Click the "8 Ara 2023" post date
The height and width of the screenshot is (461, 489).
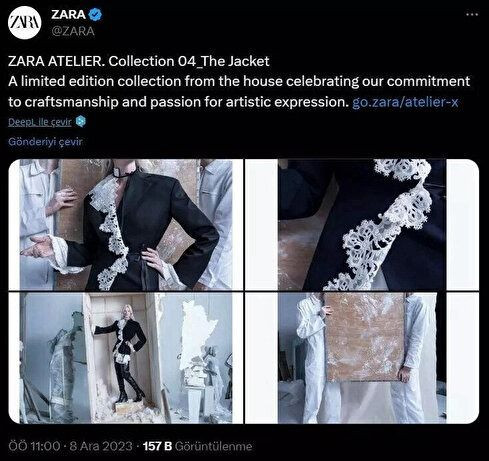101,446
